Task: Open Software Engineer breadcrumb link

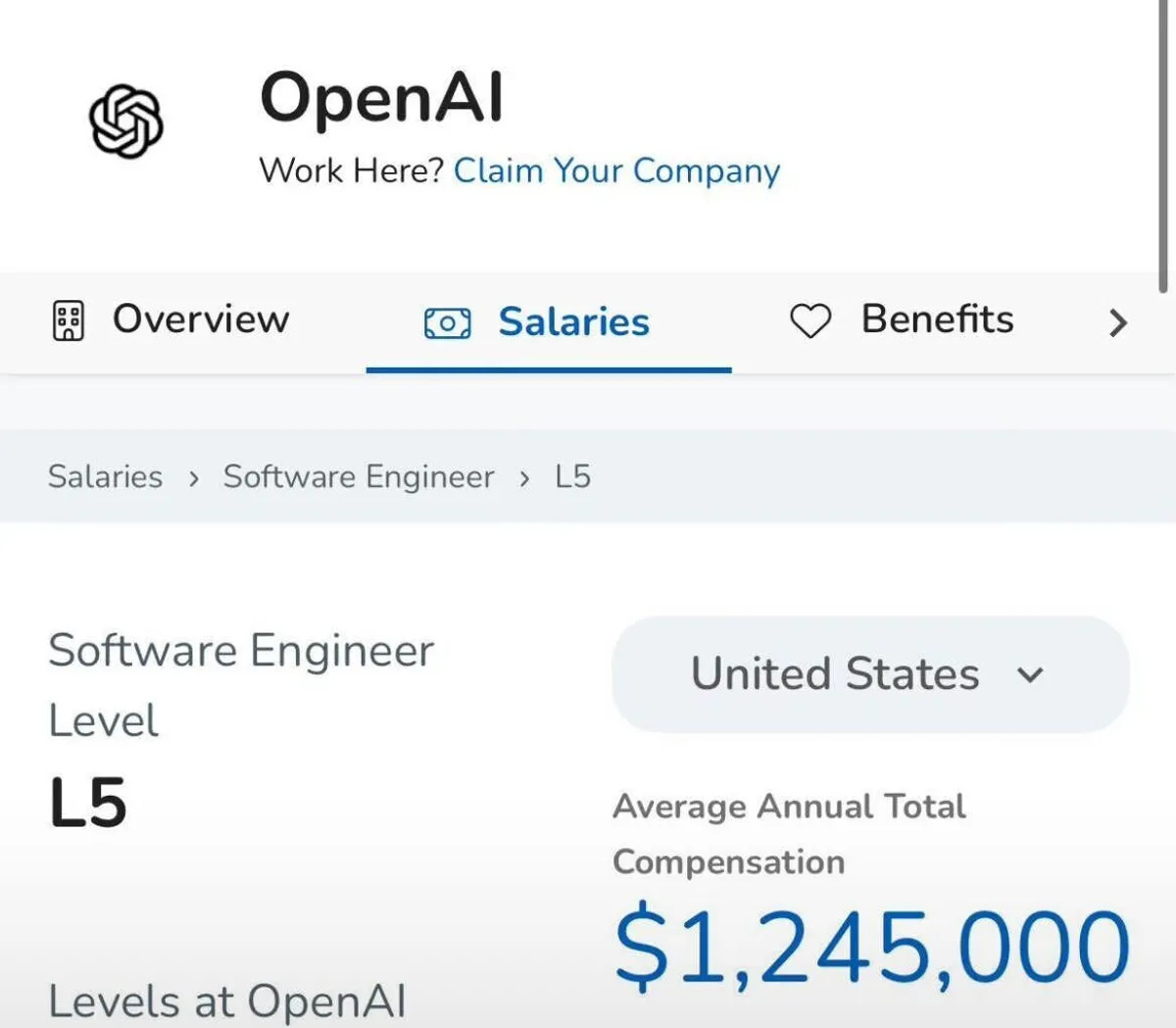Action: 359,477
